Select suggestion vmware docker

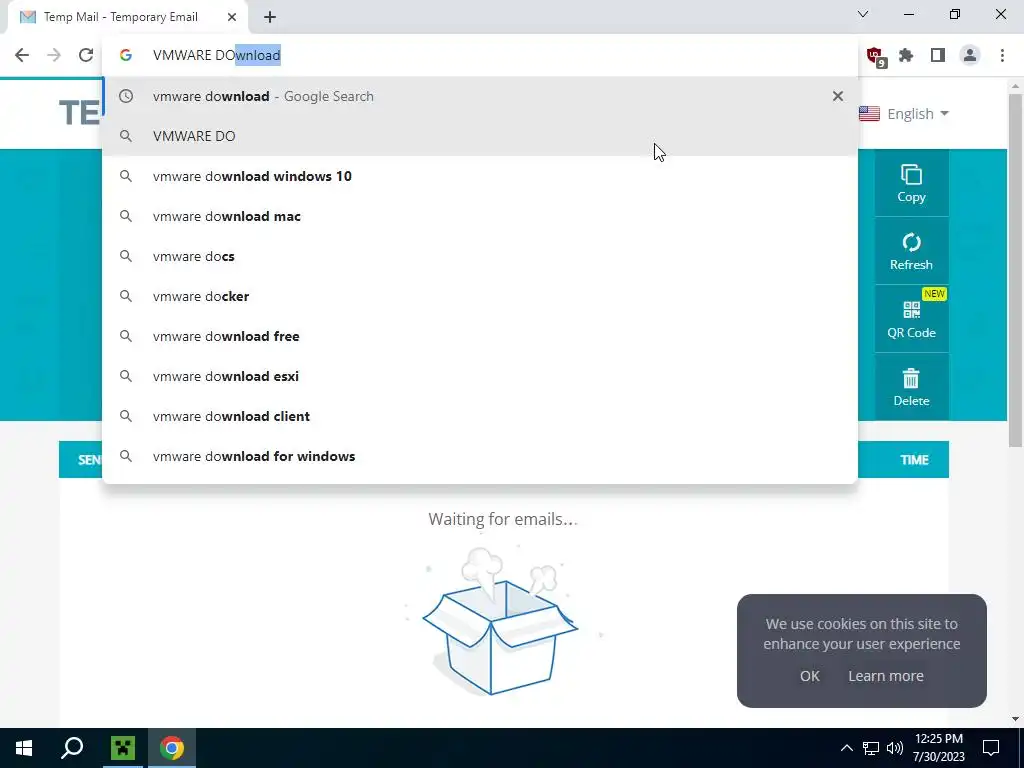479,296
